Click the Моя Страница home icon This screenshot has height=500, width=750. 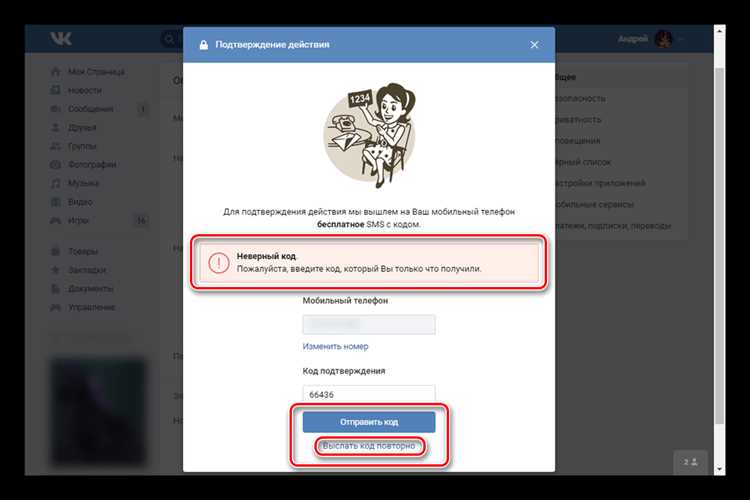[56, 72]
